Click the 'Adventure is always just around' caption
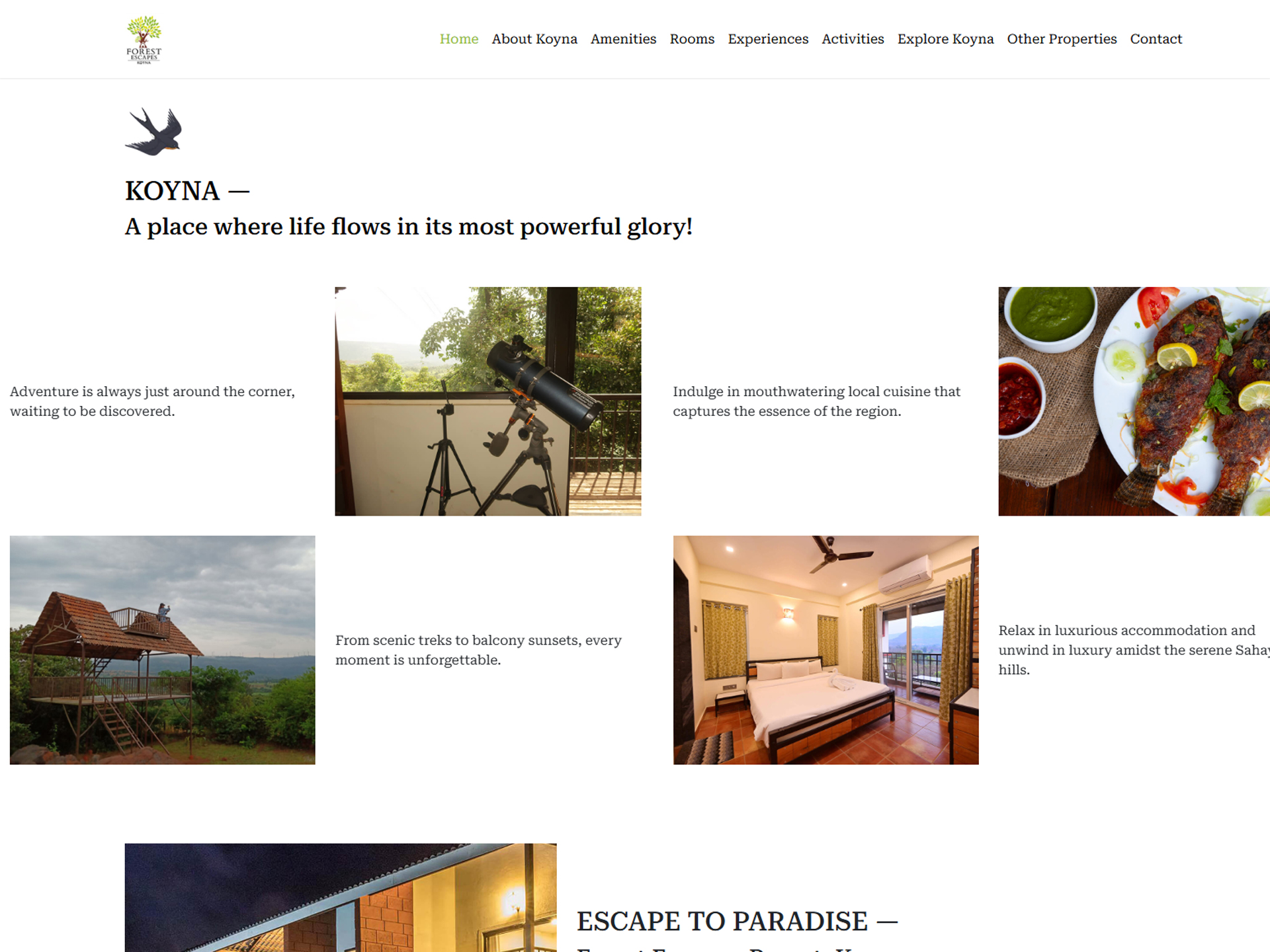Viewport: 1270px width, 952px height. point(152,401)
